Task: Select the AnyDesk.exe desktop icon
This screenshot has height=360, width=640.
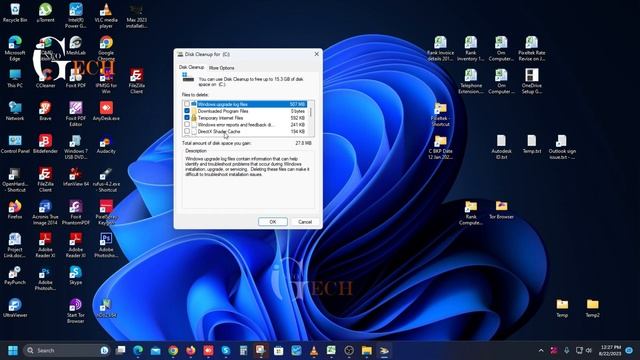Action: (x=106, y=111)
